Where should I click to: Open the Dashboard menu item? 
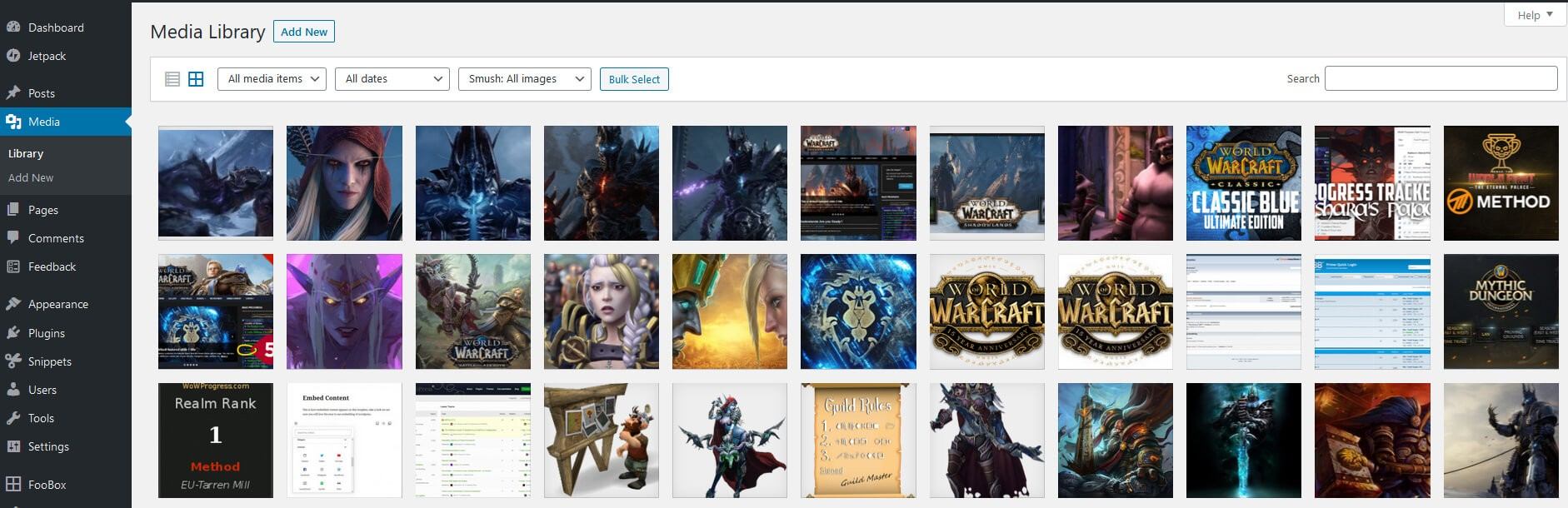(x=56, y=27)
